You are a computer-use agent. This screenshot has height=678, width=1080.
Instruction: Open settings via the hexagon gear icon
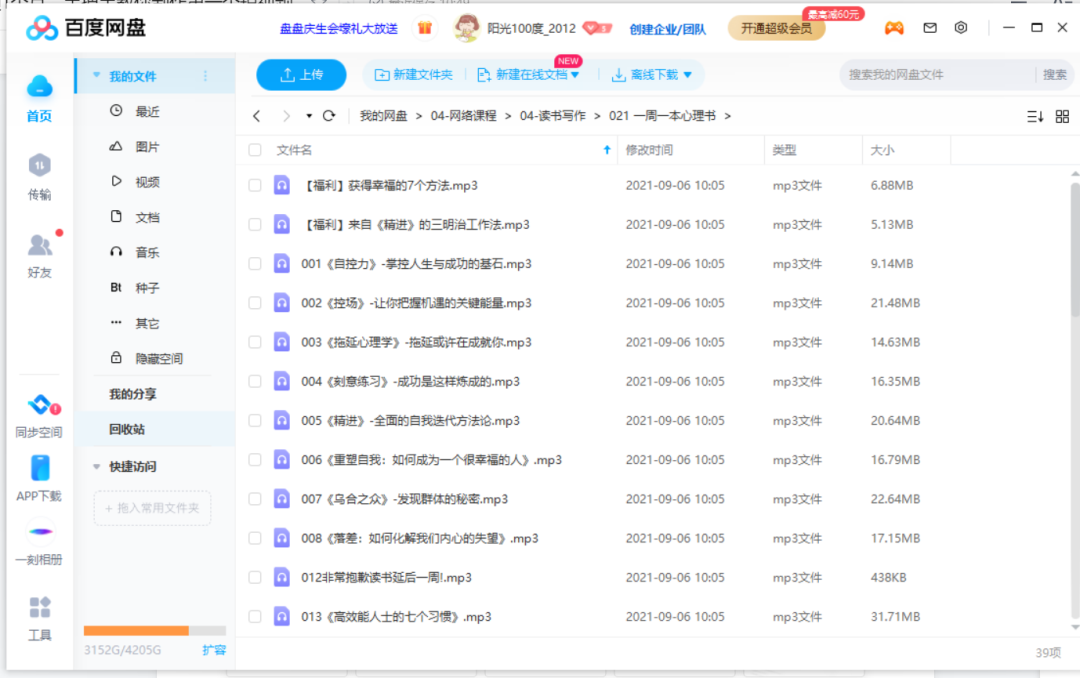[961, 28]
